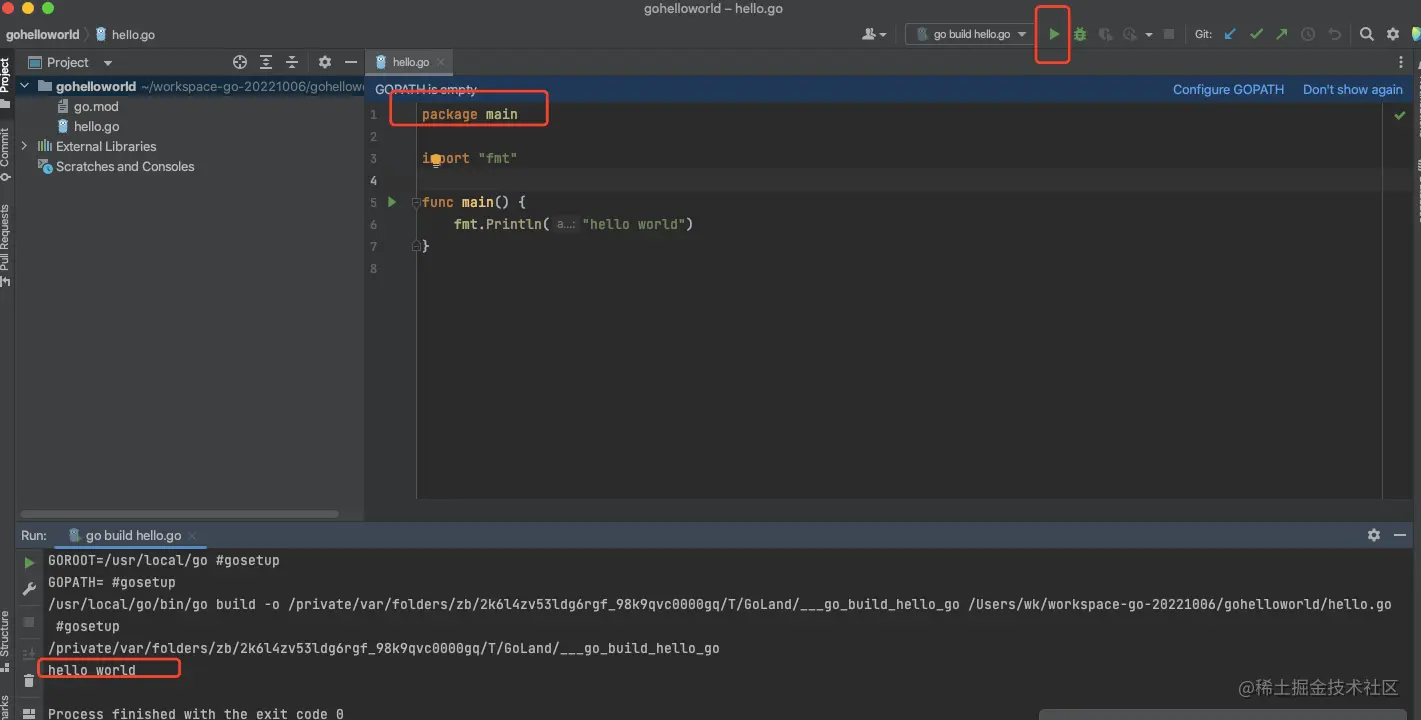Select the go build hello.go Run tab
This screenshot has width=1421, height=720.
coord(133,535)
